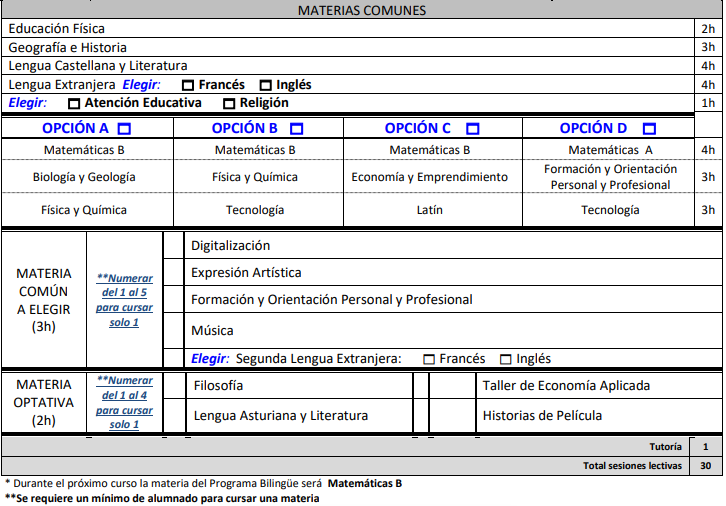The height and width of the screenshot is (506, 726).
Task: Click the numbering box beside Segunda Lengua Extranjera row
Action: pyautogui.click(x=174, y=358)
